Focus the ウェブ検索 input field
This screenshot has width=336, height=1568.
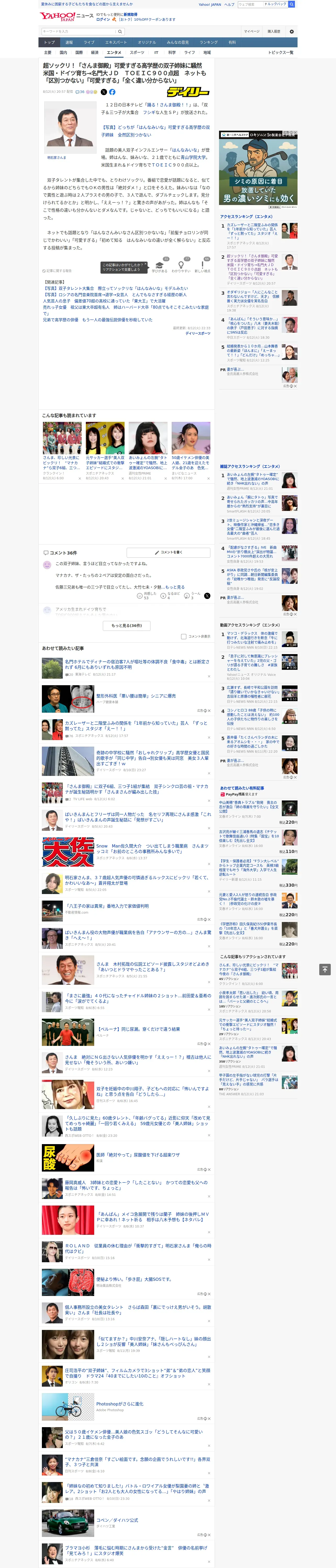pos(251,4)
